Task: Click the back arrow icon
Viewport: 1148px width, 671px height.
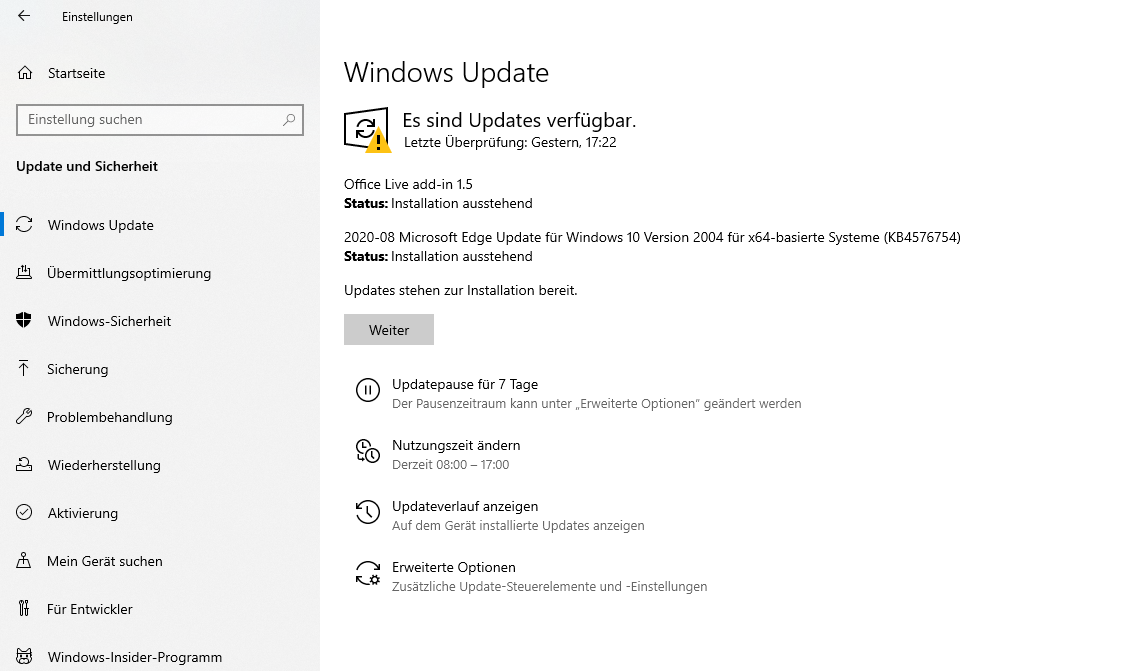Action: point(24,16)
